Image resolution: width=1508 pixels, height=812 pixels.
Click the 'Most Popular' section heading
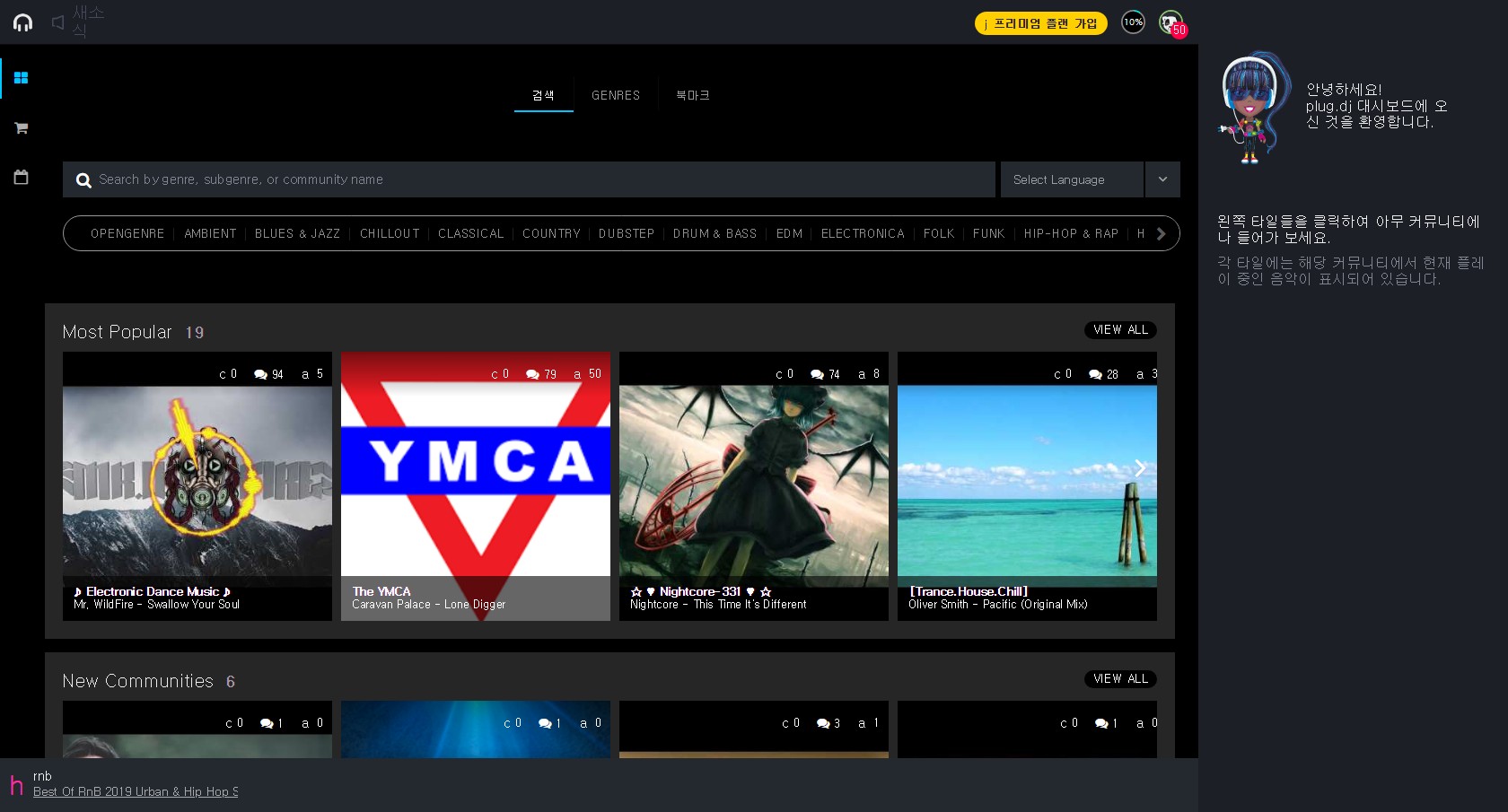click(117, 332)
